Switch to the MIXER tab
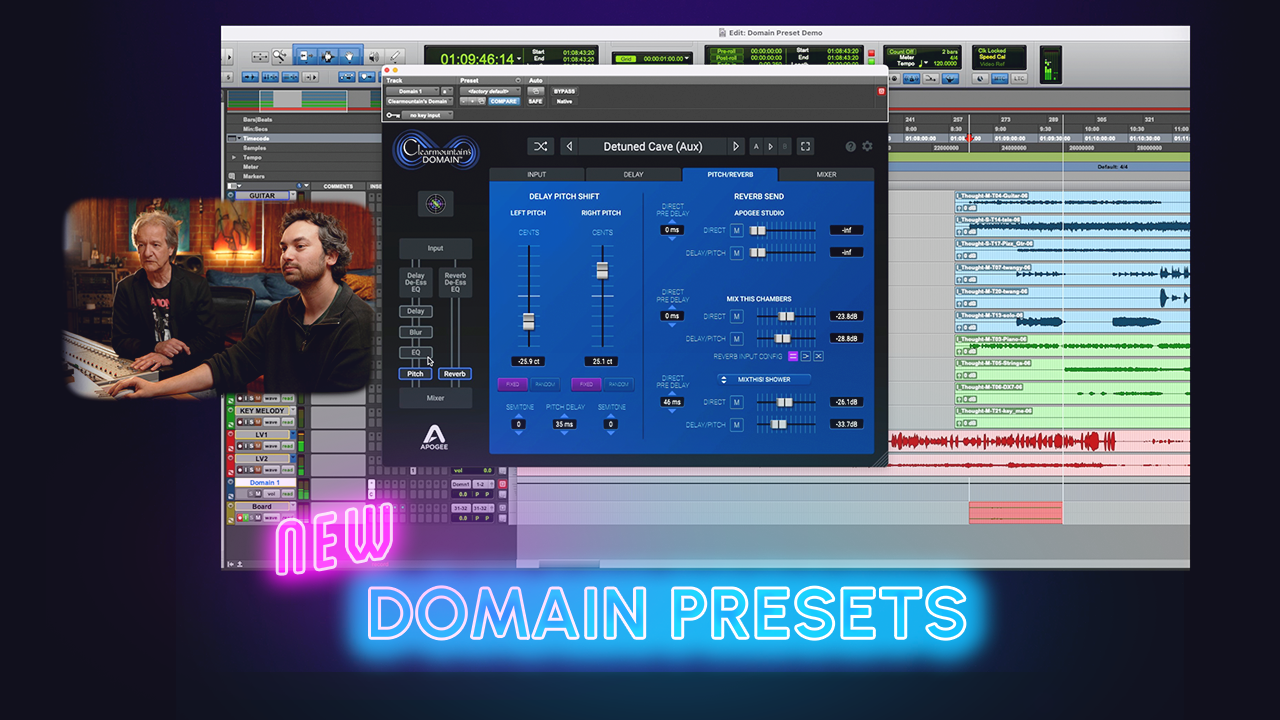The image size is (1280, 720). 826,174
